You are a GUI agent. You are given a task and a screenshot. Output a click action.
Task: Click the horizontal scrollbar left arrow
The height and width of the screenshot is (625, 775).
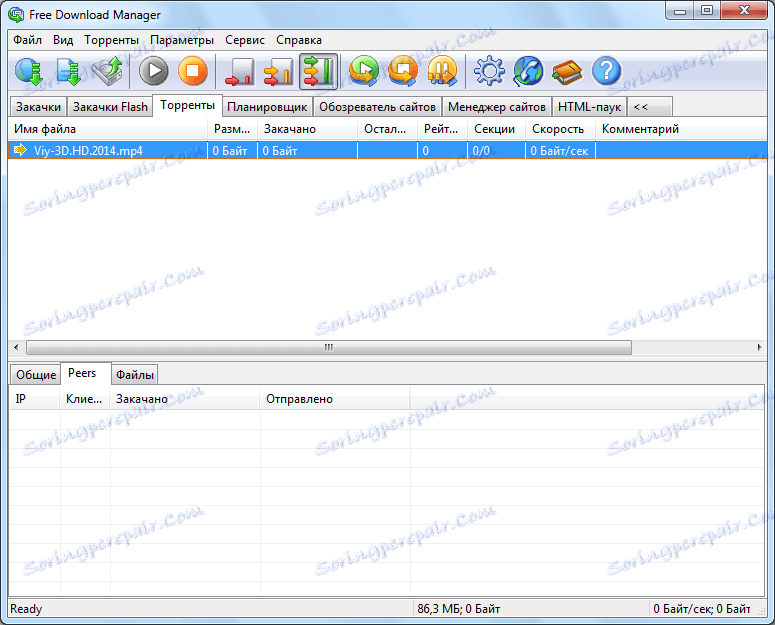tap(16, 347)
